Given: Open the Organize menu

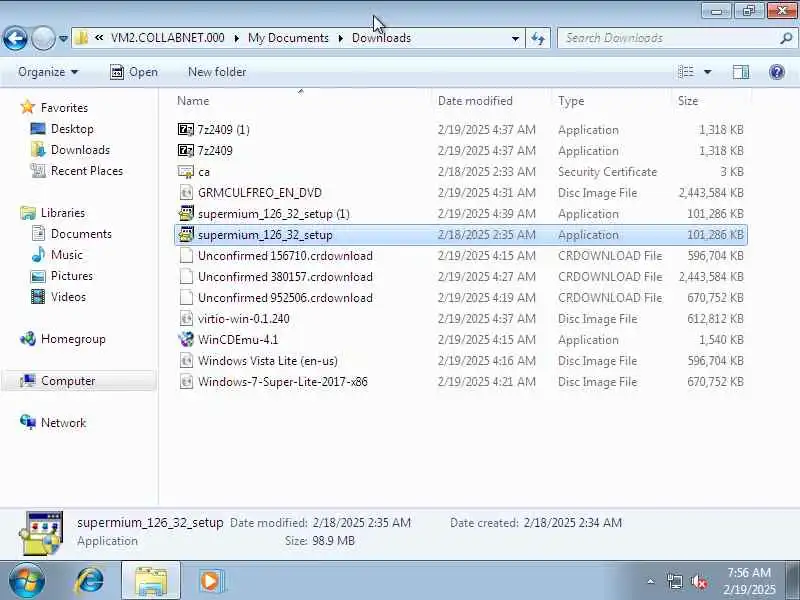Looking at the screenshot, I should [x=48, y=72].
